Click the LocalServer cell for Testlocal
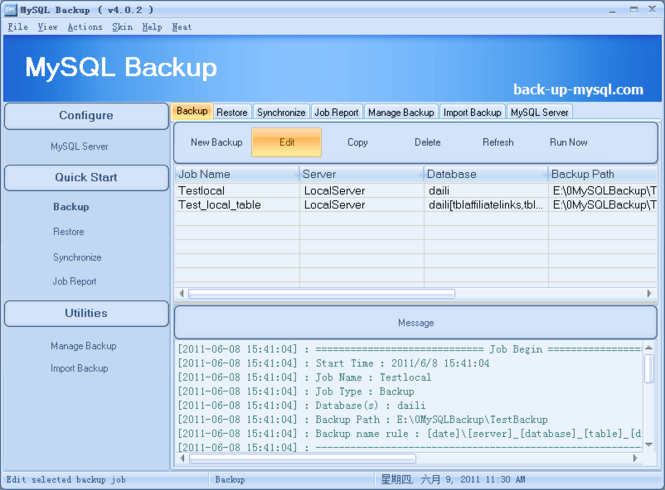 (361, 190)
